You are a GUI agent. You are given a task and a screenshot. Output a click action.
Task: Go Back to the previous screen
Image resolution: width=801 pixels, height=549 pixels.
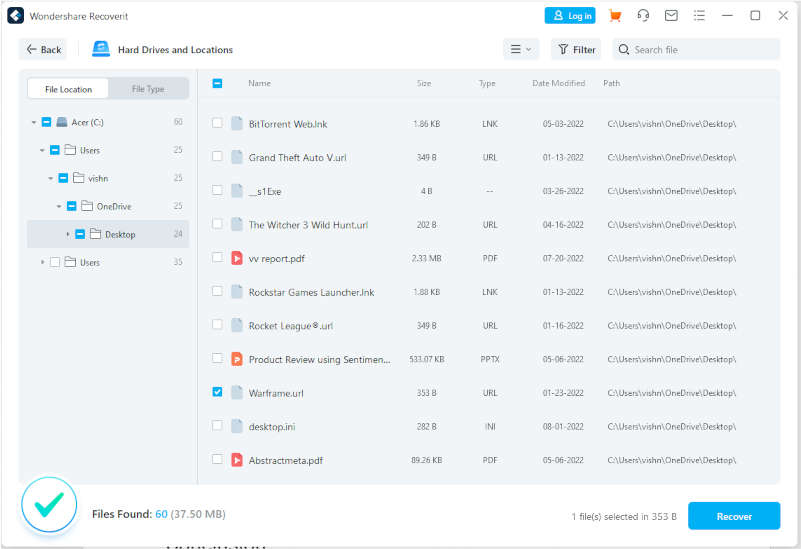43,49
